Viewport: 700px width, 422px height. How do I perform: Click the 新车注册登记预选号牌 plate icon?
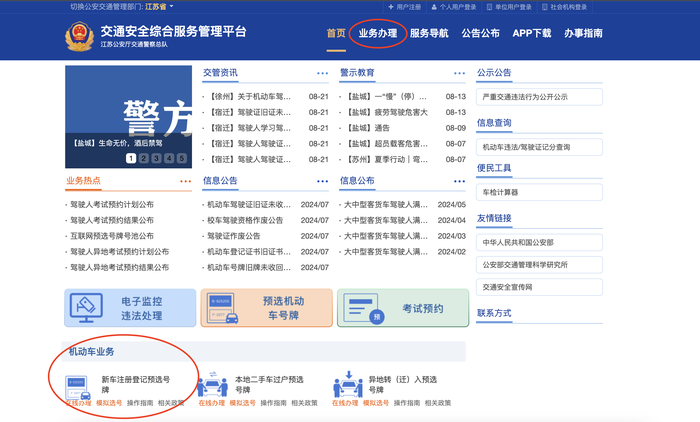(x=78, y=384)
